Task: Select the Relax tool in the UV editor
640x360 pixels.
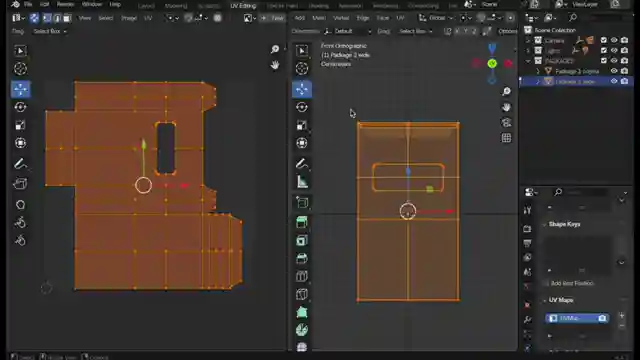Action: pyautogui.click(x=20, y=222)
